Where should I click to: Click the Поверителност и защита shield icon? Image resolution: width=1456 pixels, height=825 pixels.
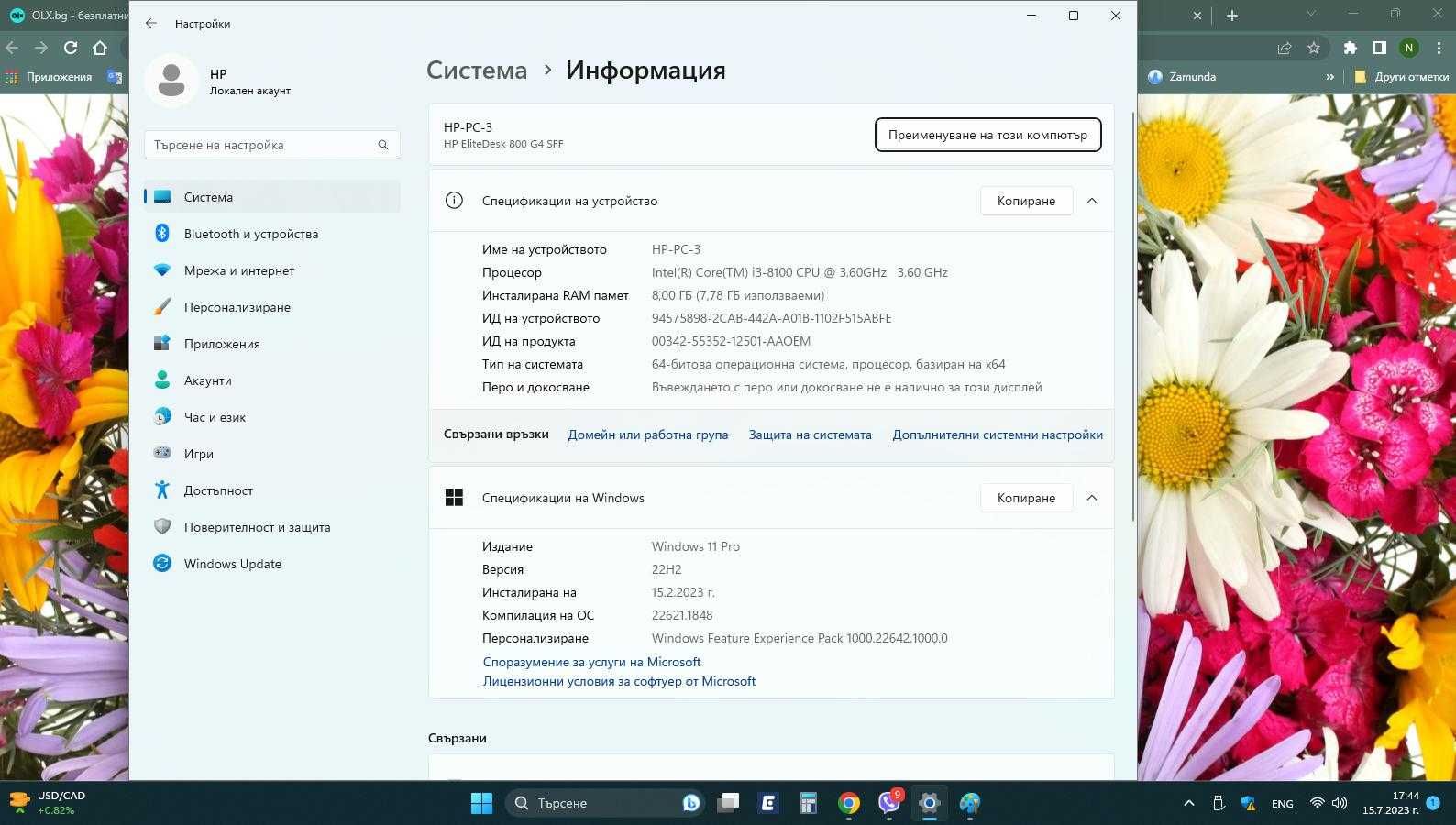point(162,527)
